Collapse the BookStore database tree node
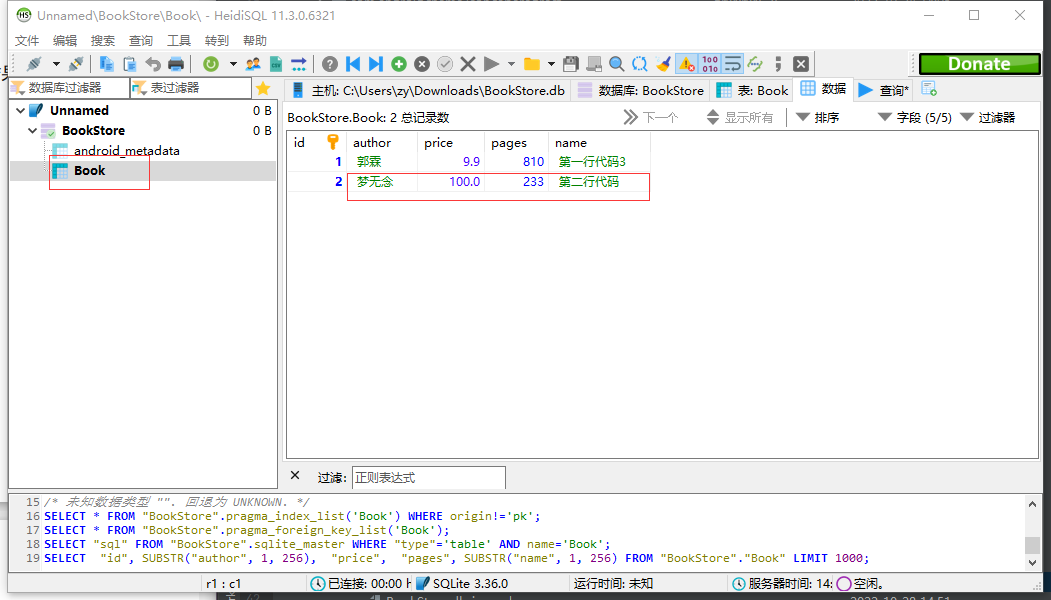Screen dimensions: 1051x600 pos(34,131)
